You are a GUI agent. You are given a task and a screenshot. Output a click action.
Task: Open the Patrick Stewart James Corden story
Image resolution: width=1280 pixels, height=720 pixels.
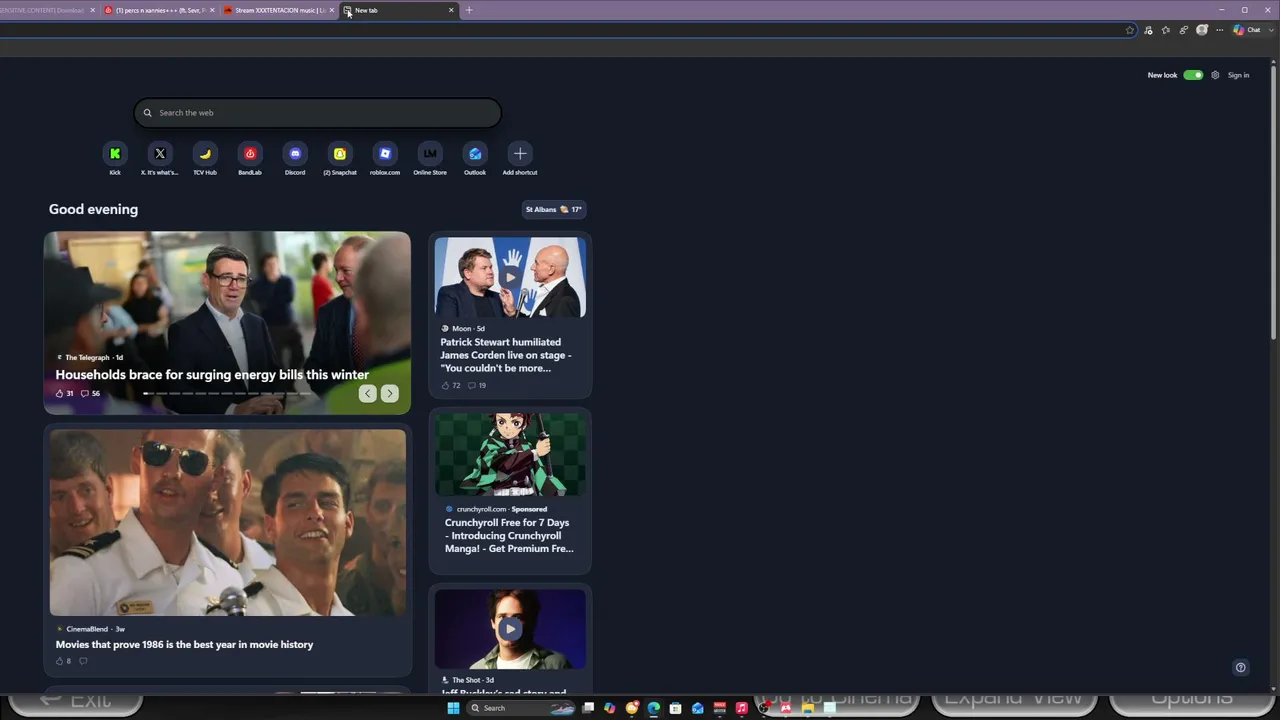[506, 355]
